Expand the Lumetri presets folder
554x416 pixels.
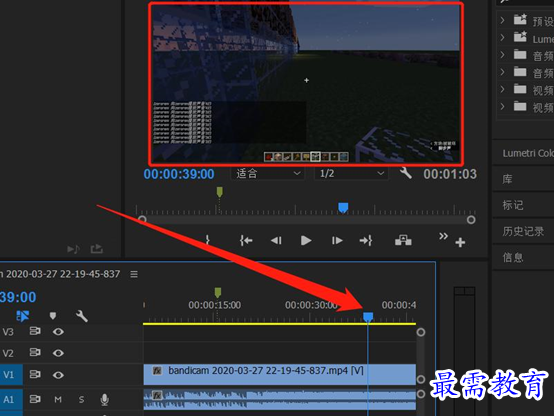coord(502,37)
